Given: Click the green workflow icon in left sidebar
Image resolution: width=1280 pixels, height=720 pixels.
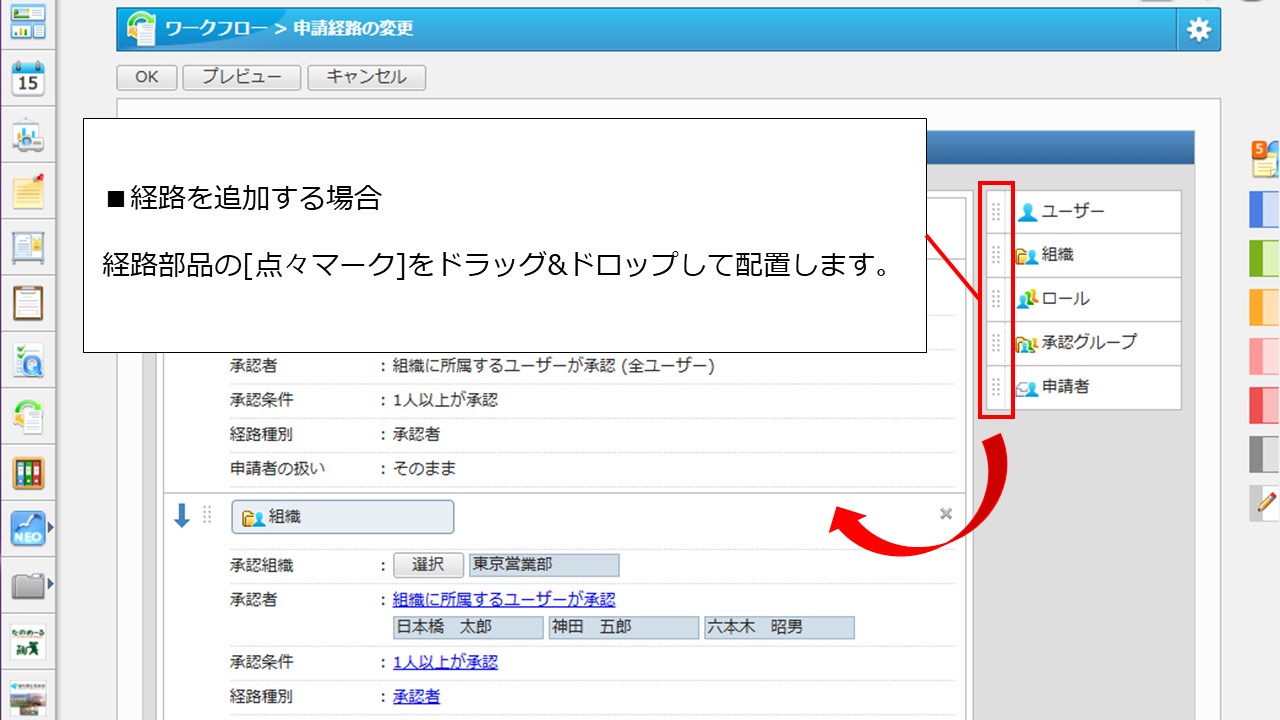Looking at the screenshot, I should (x=28, y=416).
